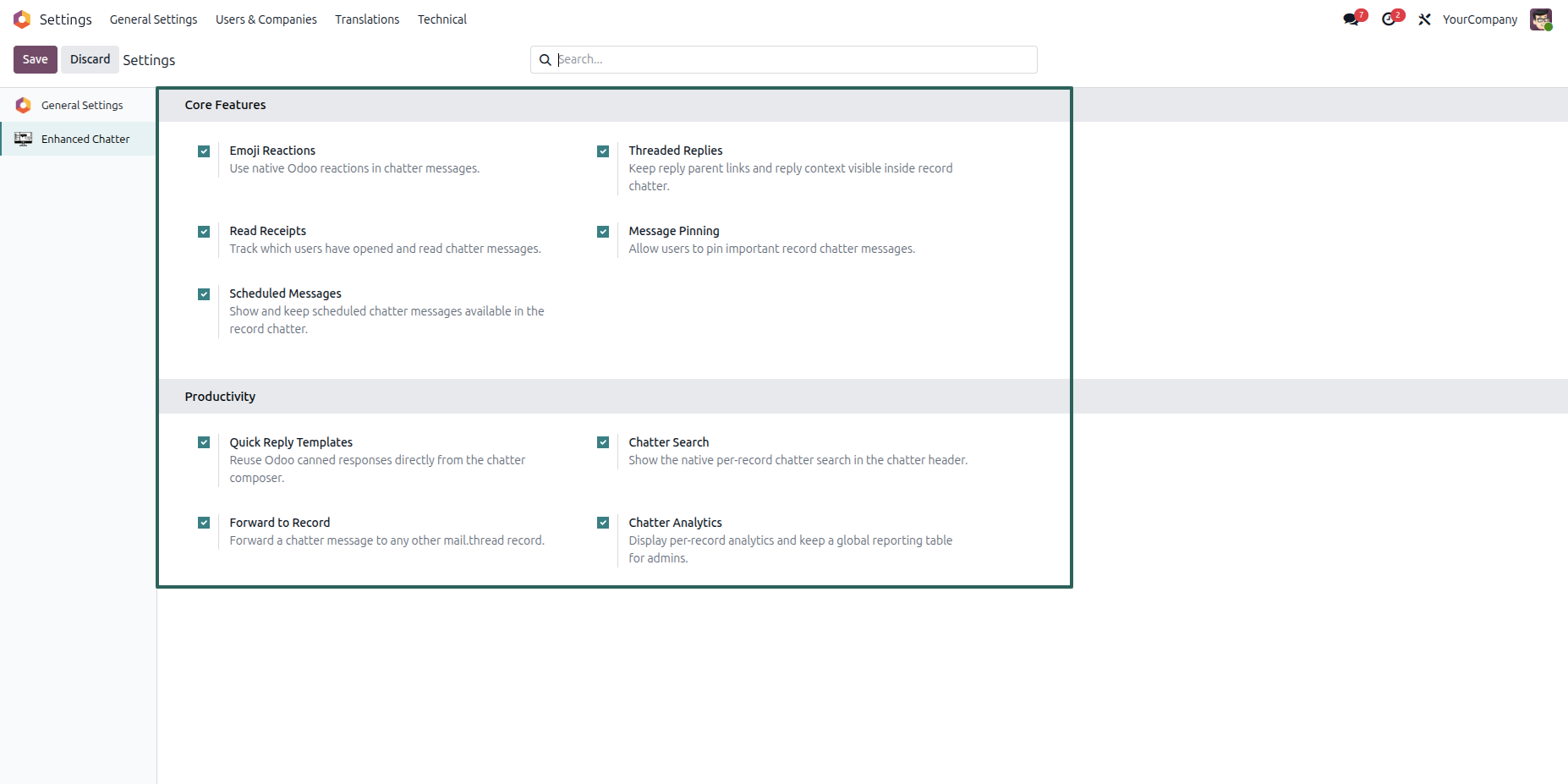Click the Threaded Replies label

(x=676, y=151)
